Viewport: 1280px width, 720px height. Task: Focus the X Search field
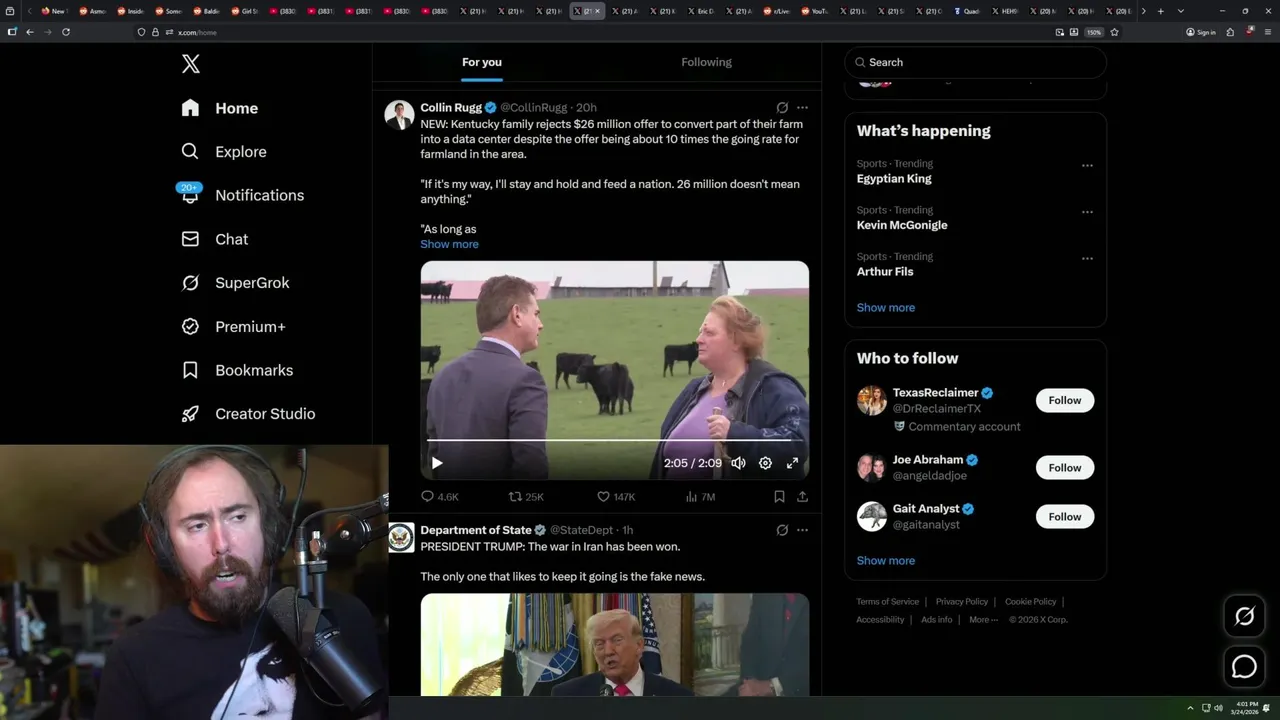(975, 62)
